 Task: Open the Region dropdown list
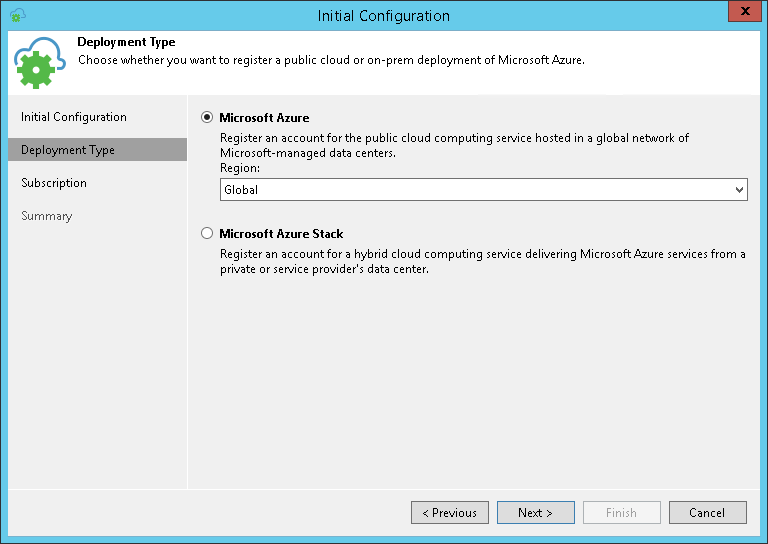(x=483, y=189)
